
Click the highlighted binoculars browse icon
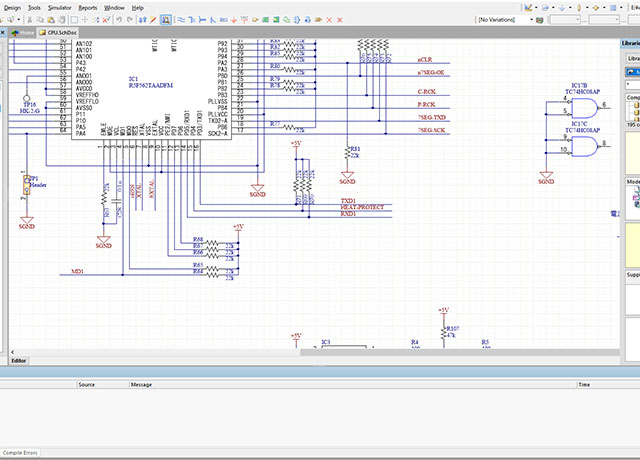pos(166,20)
